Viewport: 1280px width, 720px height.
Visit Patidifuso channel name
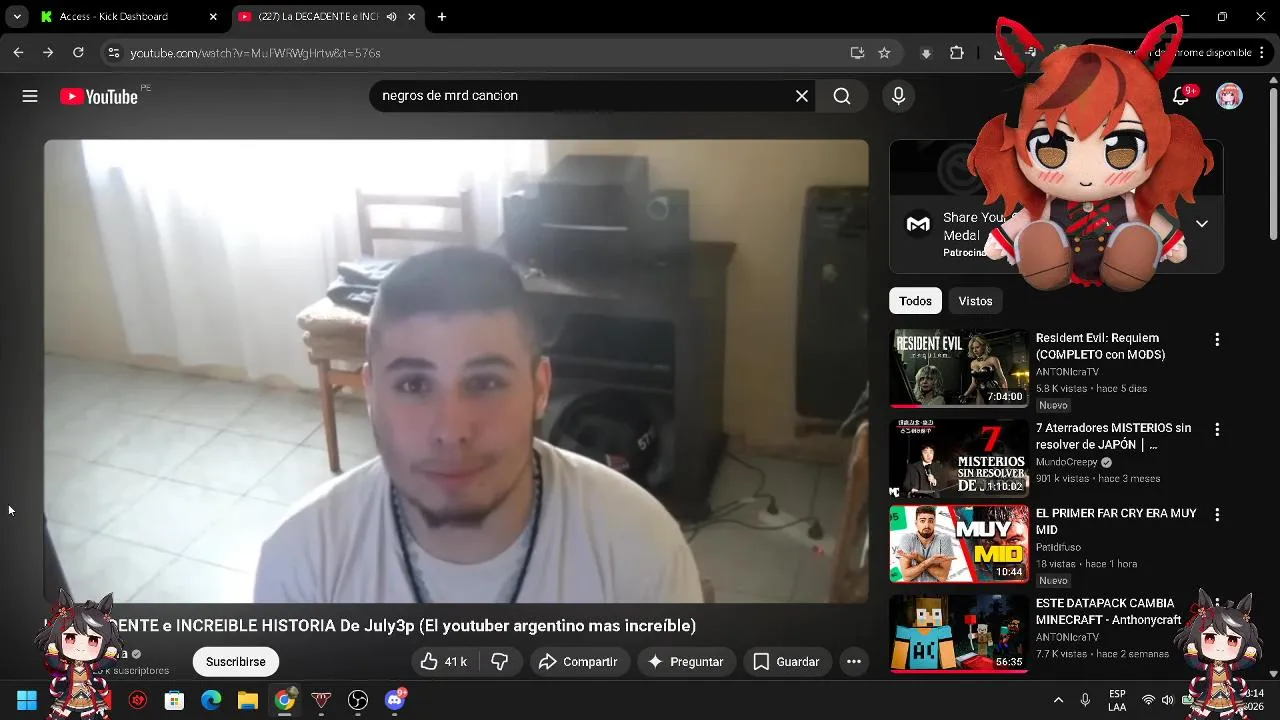[x=1059, y=547]
